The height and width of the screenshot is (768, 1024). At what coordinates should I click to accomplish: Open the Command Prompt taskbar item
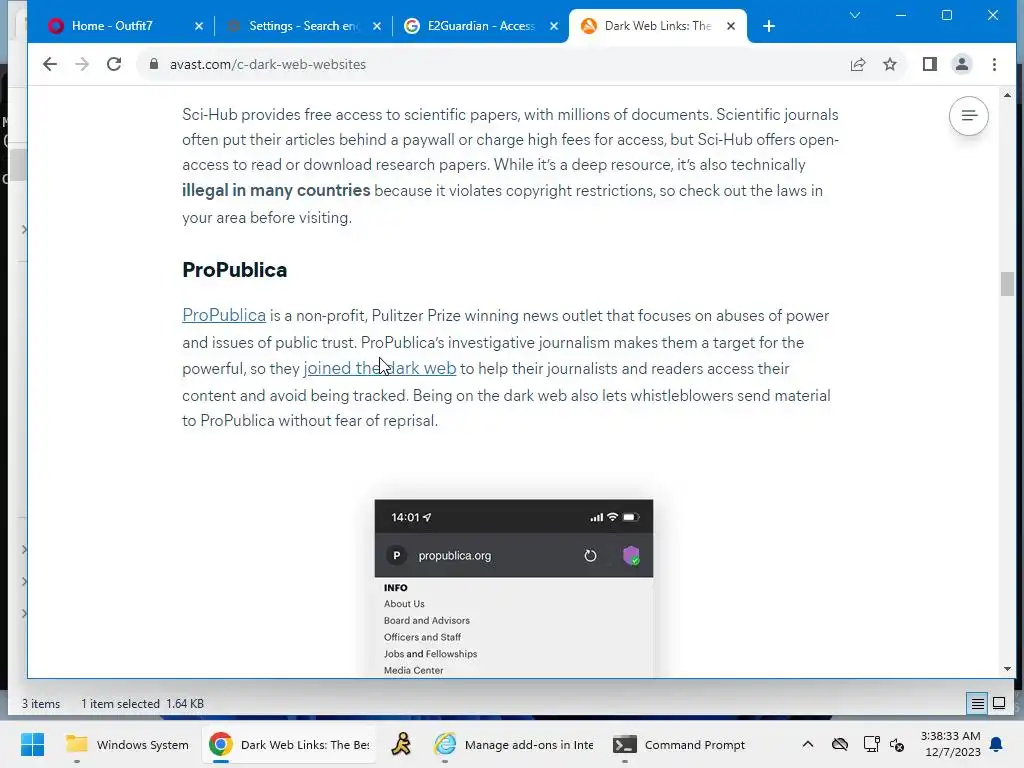(x=680, y=744)
